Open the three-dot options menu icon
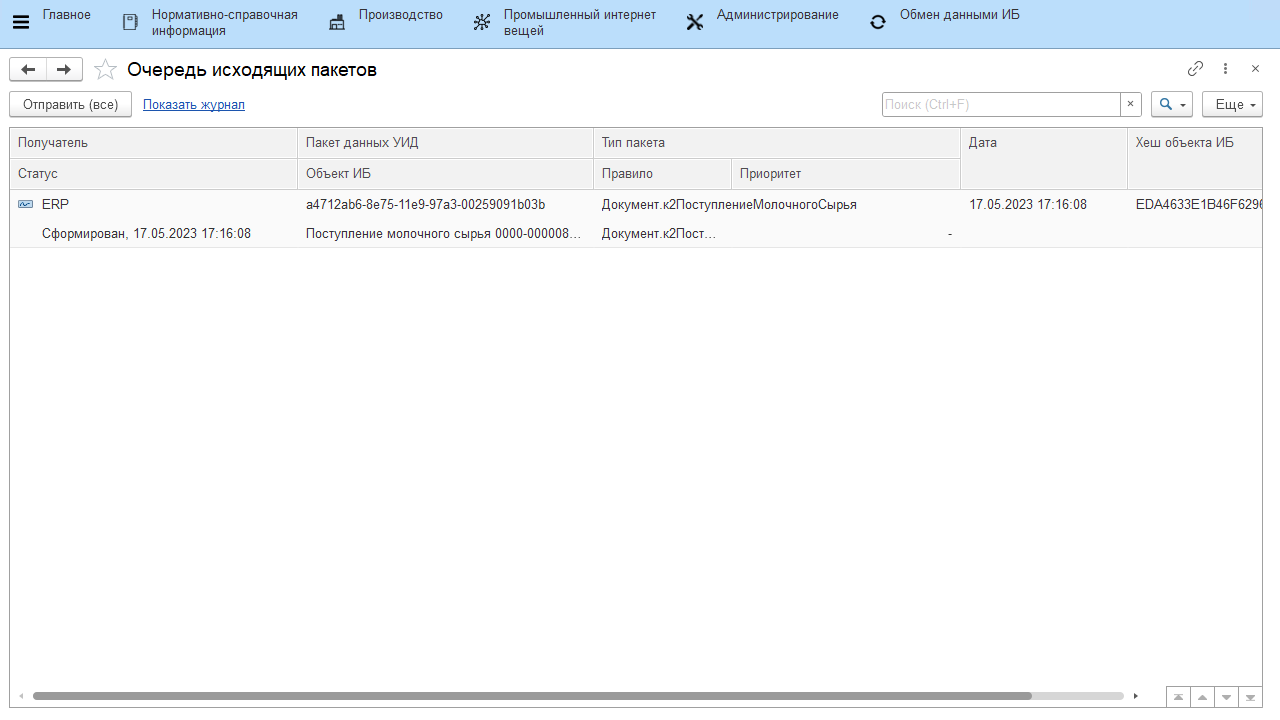This screenshot has width=1280, height=720. [1225, 69]
